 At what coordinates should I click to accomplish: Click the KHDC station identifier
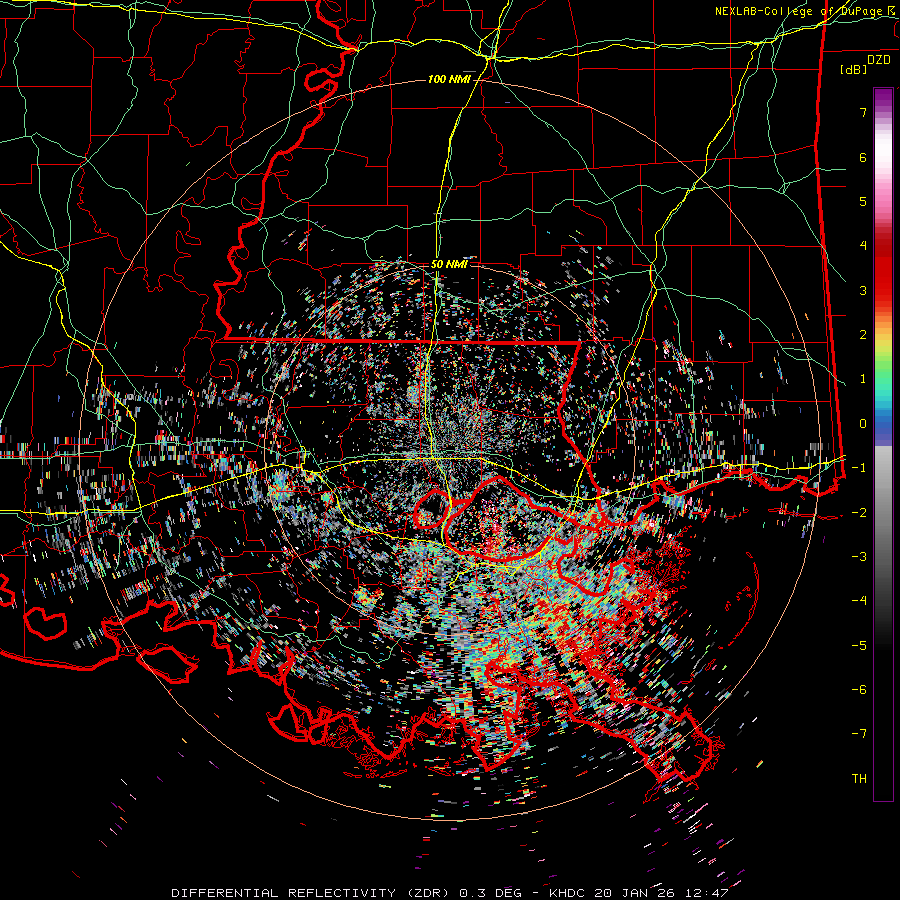pyautogui.click(x=569, y=893)
